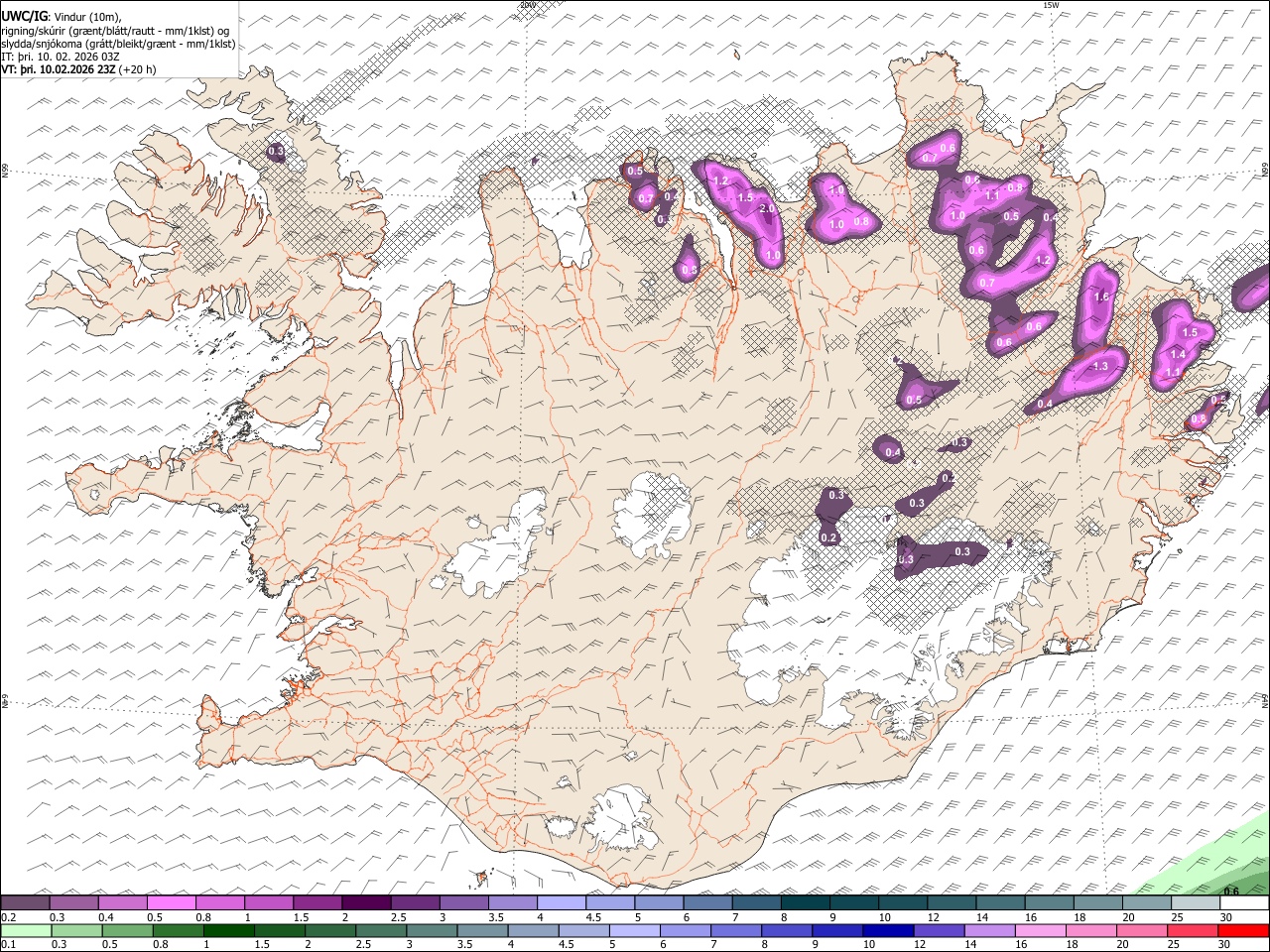Pick green-scale legend swatch between 0.1 and 0.3
The image size is (1270, 952).
26,931
